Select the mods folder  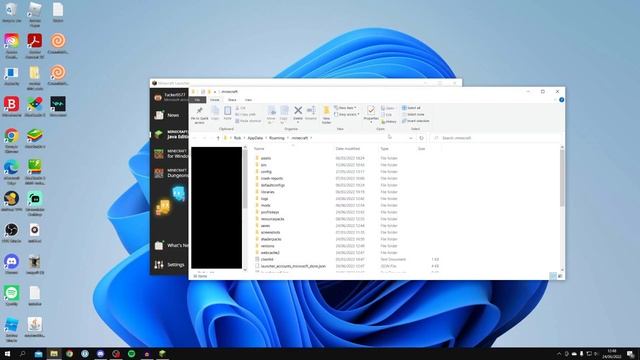click(265, 205)
